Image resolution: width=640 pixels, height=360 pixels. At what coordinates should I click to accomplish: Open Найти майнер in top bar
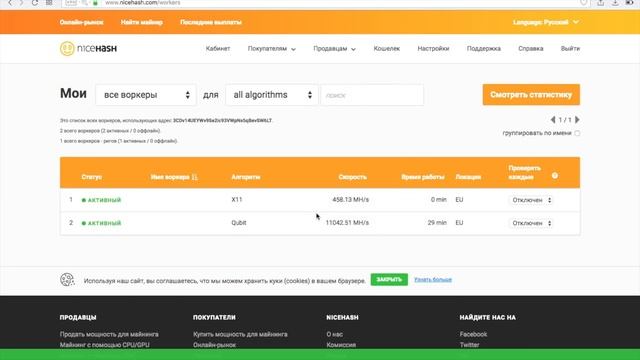142,22
